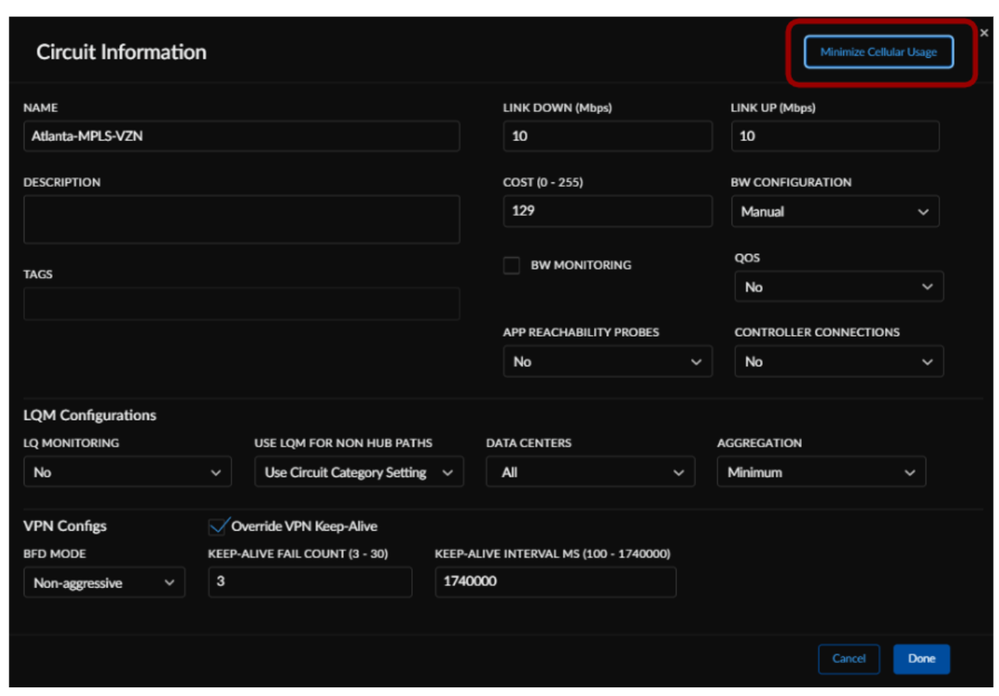Image resolution: width=999 pixels, height=696 pixels.
Task: Open the BFD Mode dropdown
Action: pyautogui.click(x=104, y=583)
